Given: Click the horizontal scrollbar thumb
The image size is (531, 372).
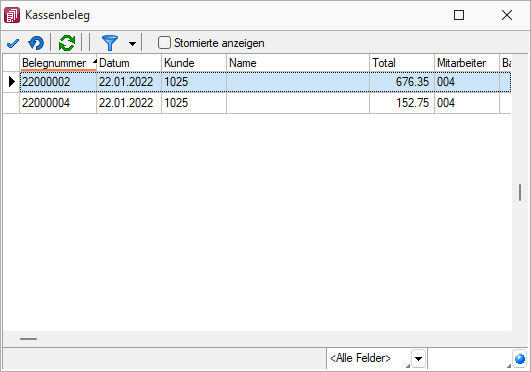Looking at the screenshot, I should pyautogui.click(x=28, y=339).
